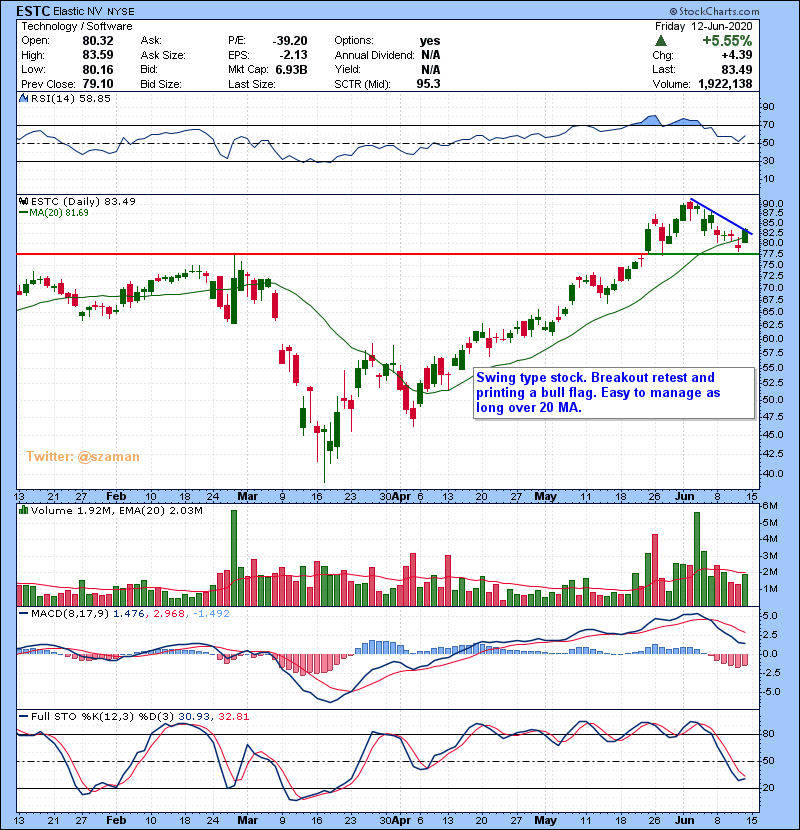Click the Mkt Cap value 6.93B

291,69
